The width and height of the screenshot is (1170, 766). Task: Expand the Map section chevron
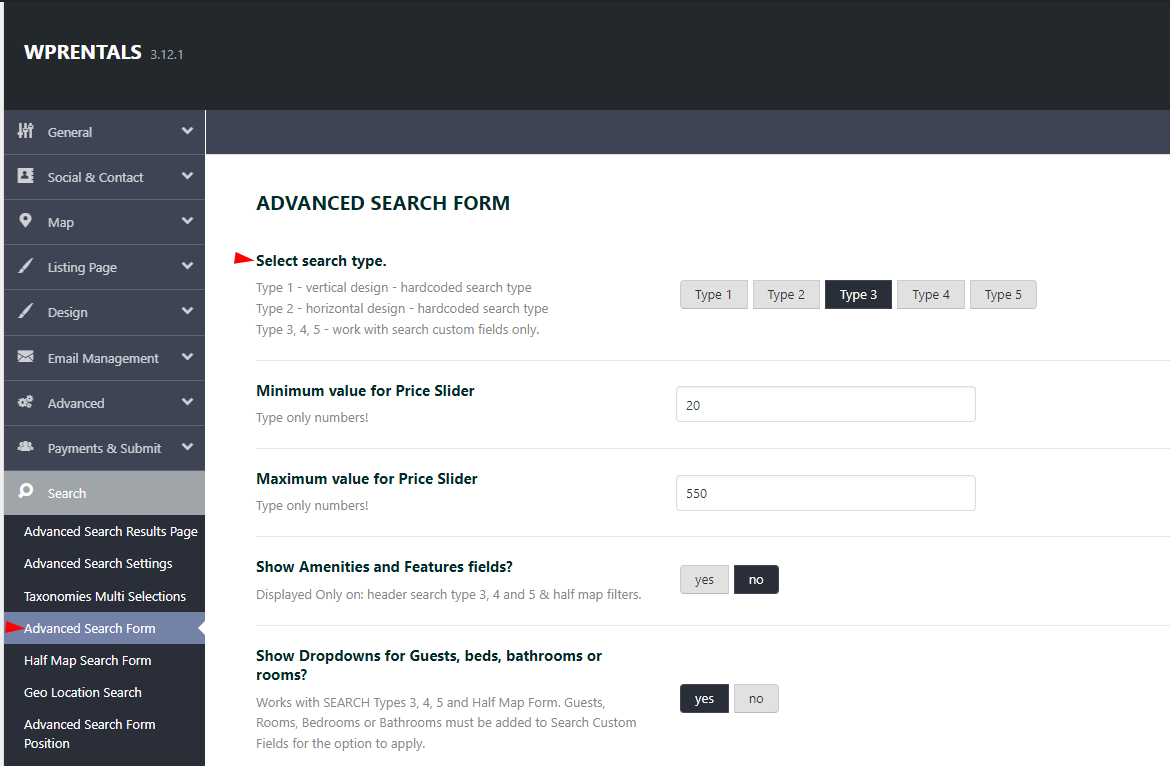(x=187, y=221)
